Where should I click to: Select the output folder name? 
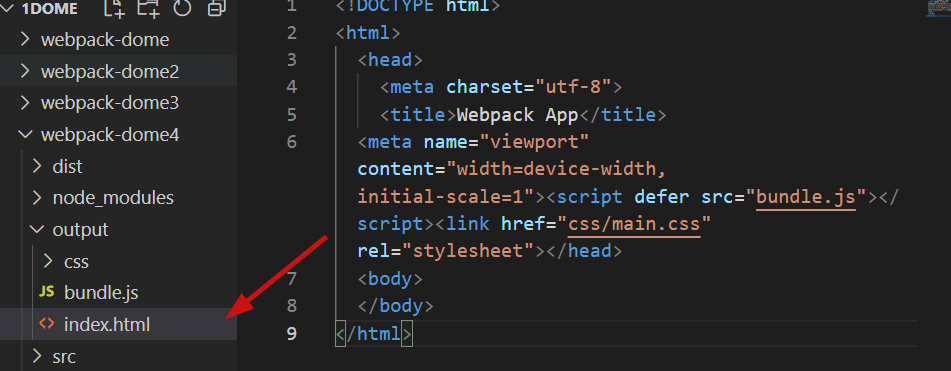click(x=81, y=230)
